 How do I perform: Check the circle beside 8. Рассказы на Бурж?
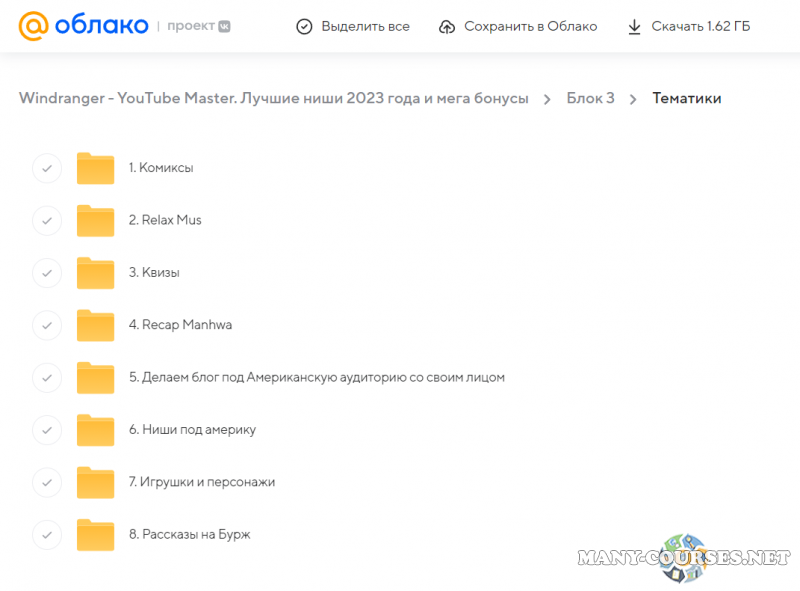tap(47, 534)
